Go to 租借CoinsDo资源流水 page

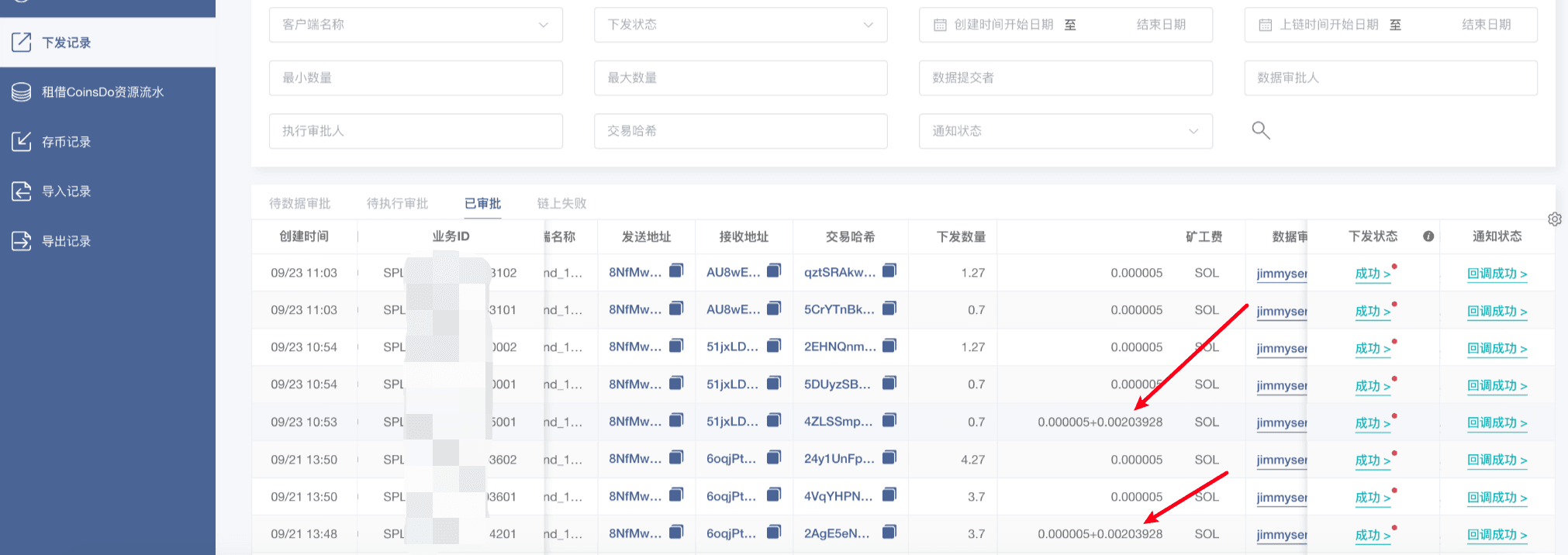pyautogui.click(x=102, y=92)
